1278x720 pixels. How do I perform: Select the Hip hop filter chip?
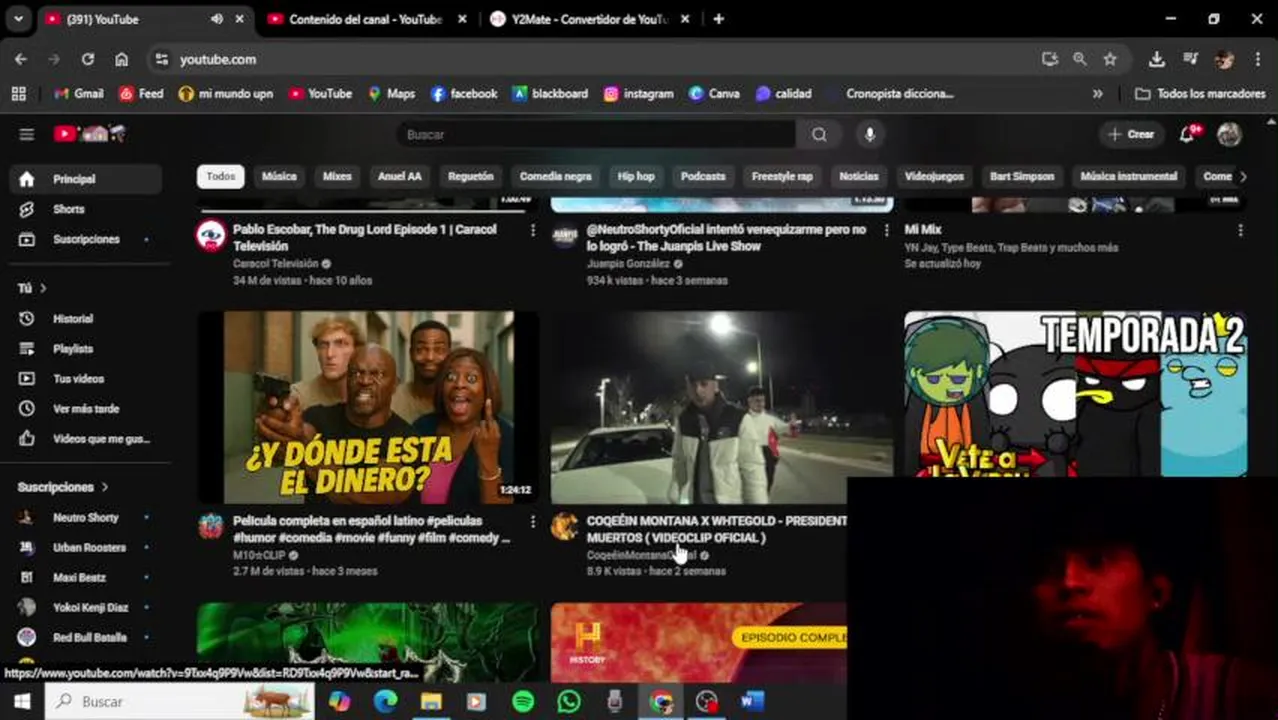[x=635, y=176]
